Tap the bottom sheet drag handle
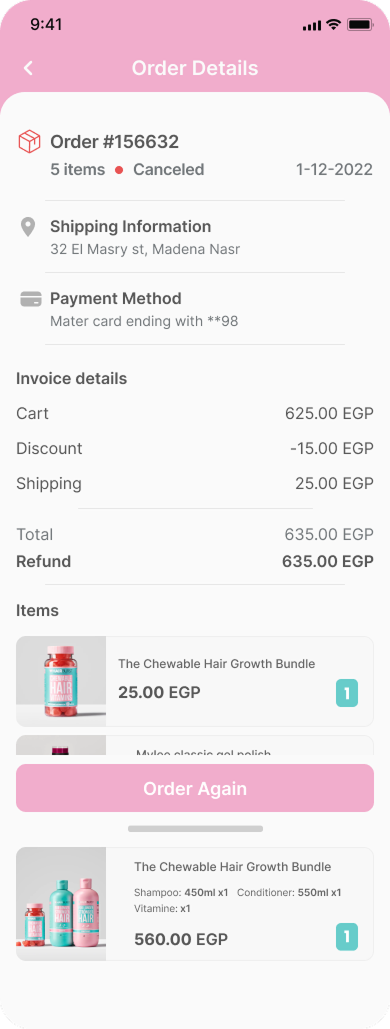The image size is (390, 1029). 196,829
